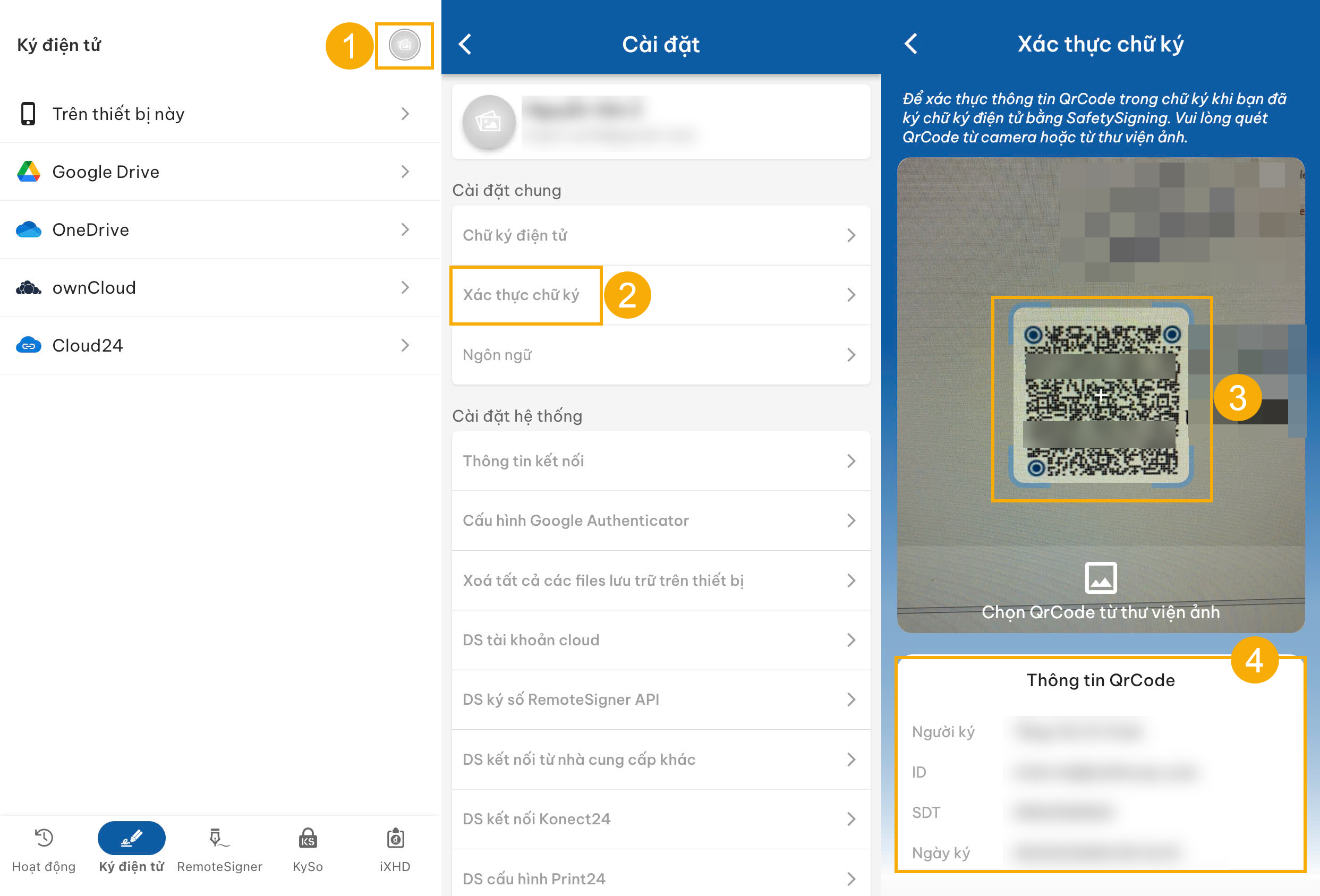Screen dimensions: 1320x896
Task: Tap the profile avatar in Ký điện tử header
Action: pyautogui.click(x=404, y=45)
